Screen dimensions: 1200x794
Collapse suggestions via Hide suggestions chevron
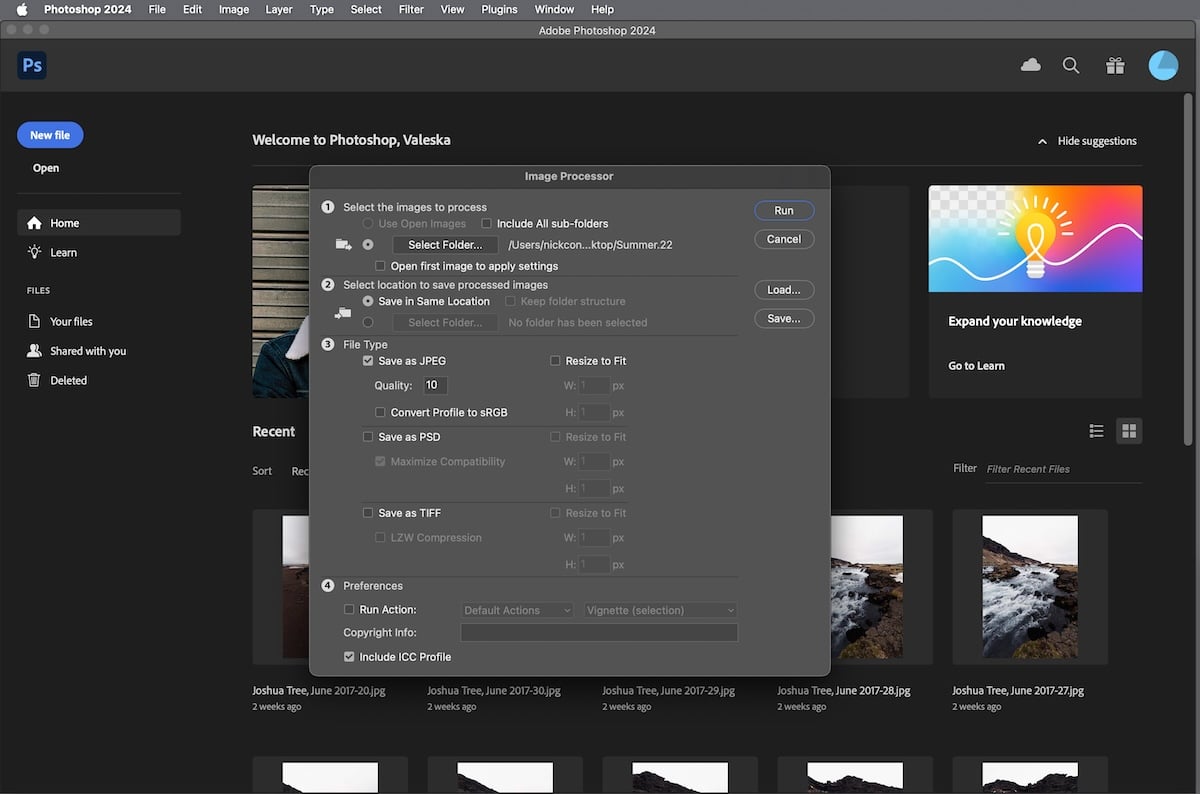click(x=1041, y=141)
